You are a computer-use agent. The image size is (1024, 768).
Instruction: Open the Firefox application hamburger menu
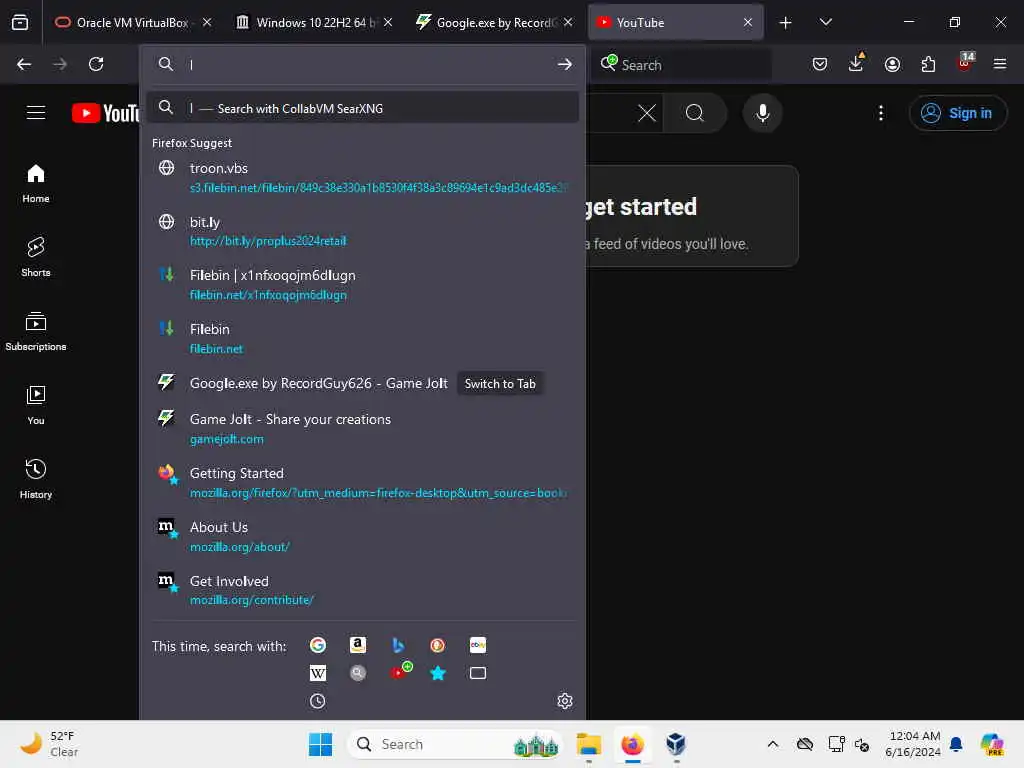click(1000, 64)
